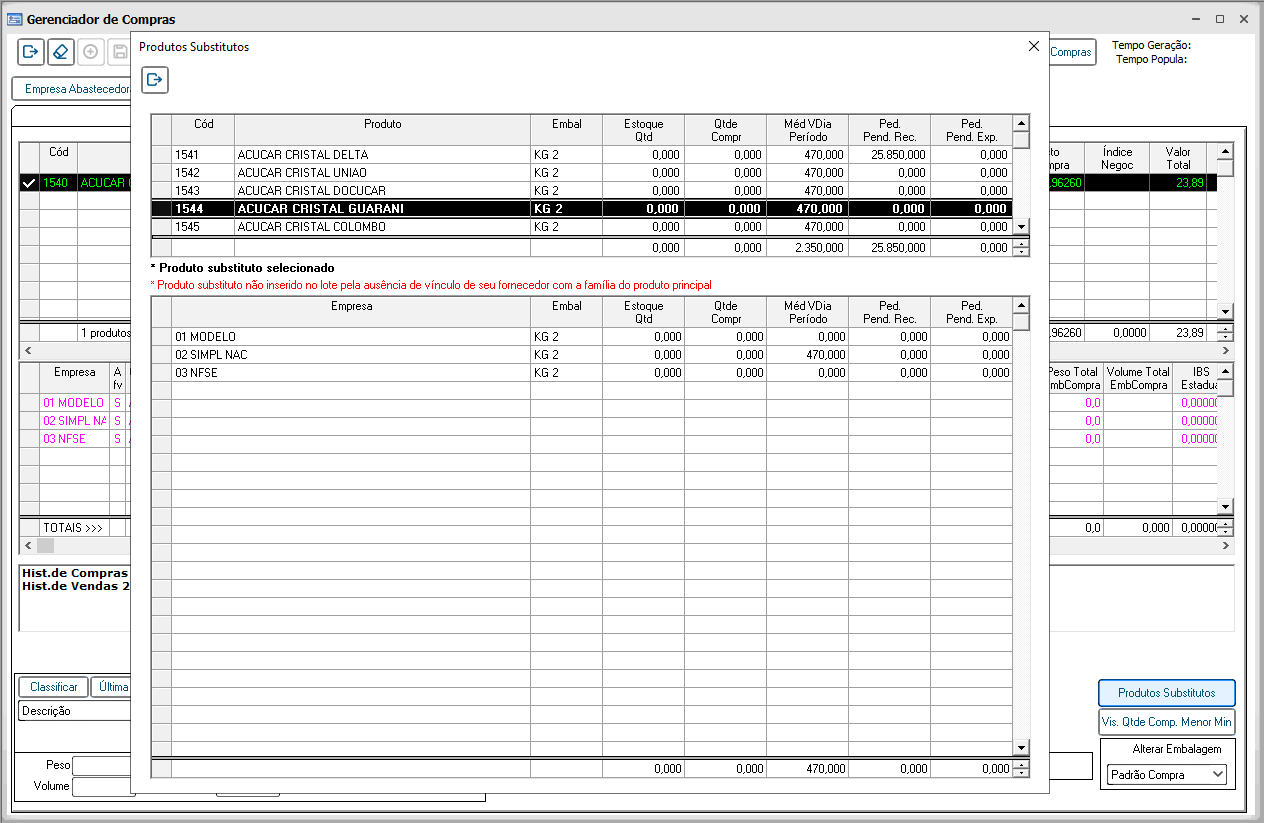
Task: Click the Produto column header
Action: pyautogui.click(x=382, y=130)
